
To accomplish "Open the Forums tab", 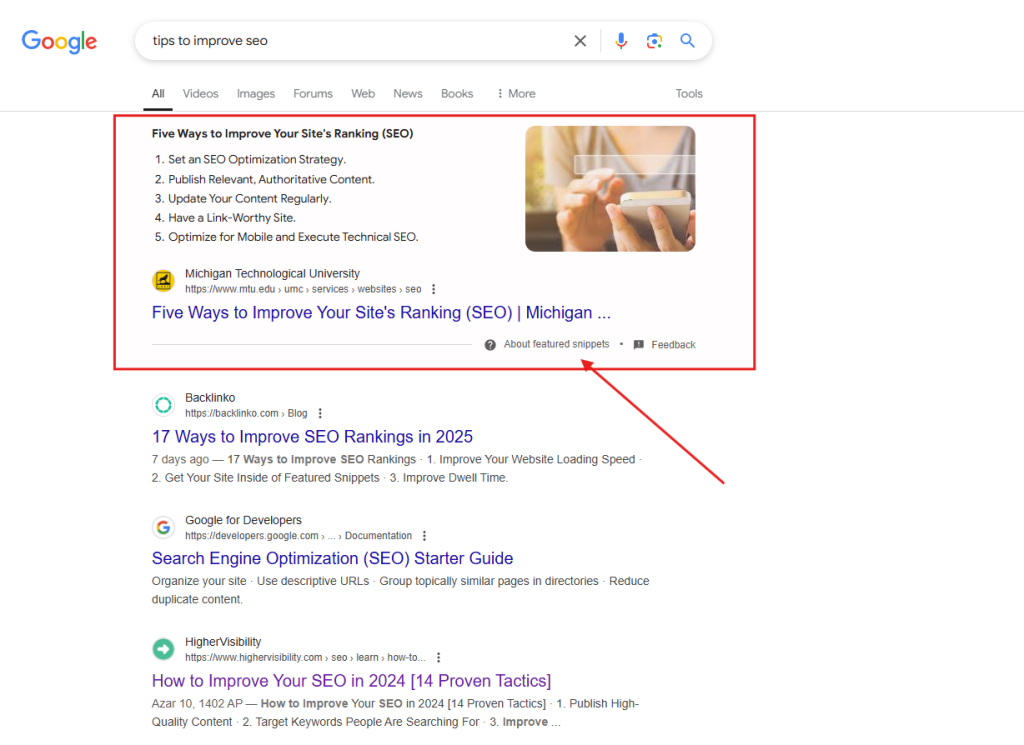I will coord(313,93).
